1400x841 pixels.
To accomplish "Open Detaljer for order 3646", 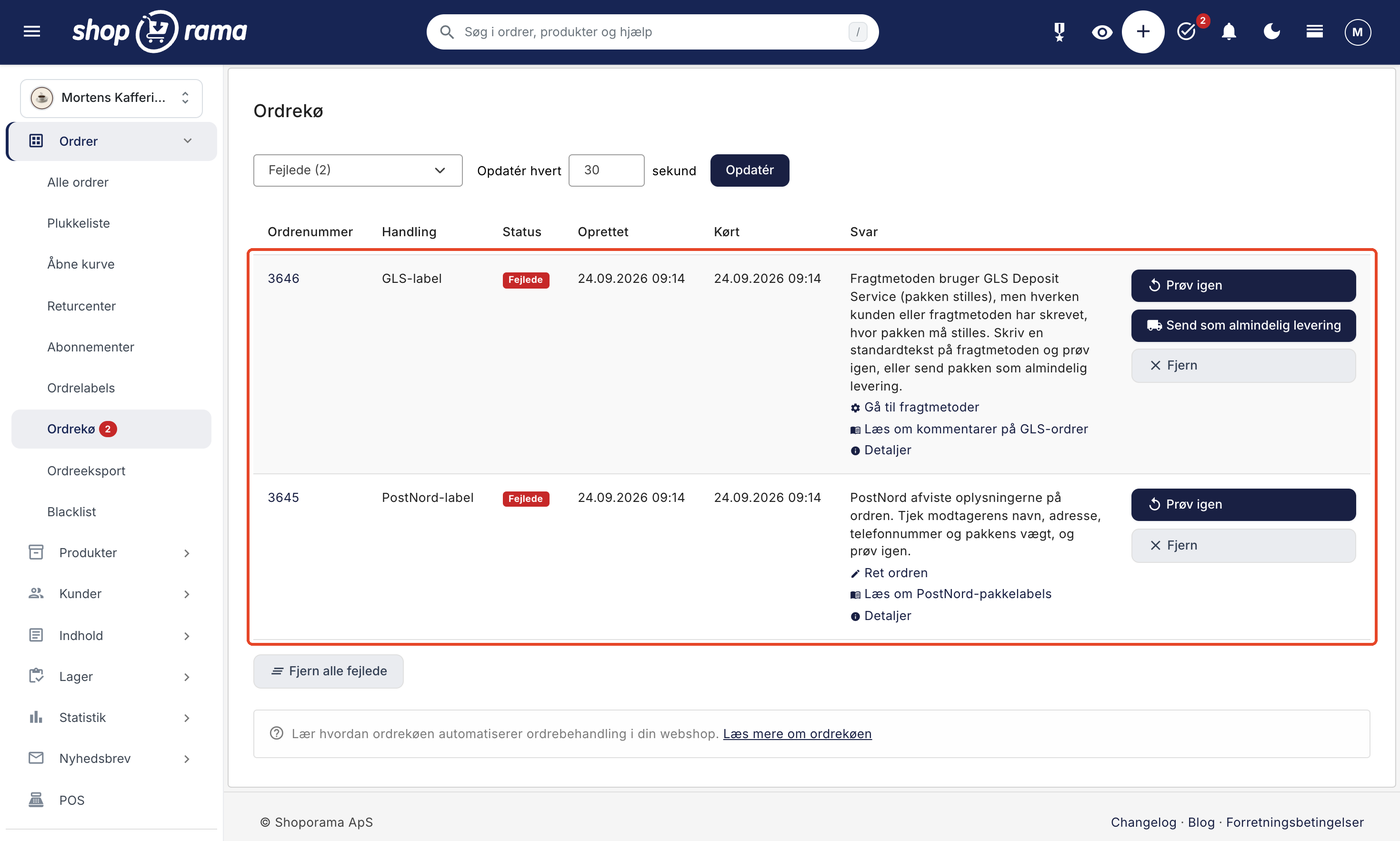I will (881, 450).
